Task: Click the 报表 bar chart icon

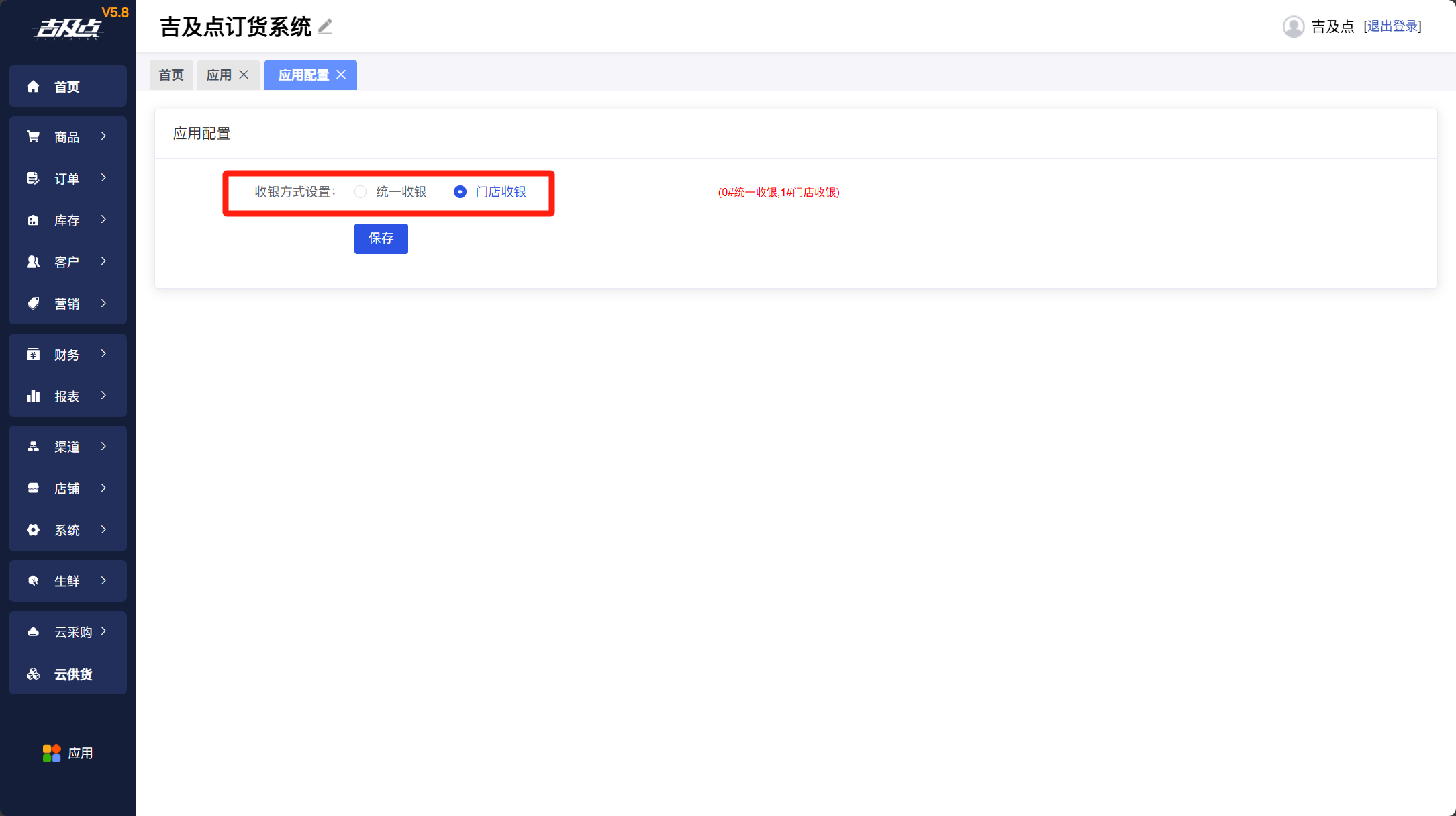Action: point(33,396)
